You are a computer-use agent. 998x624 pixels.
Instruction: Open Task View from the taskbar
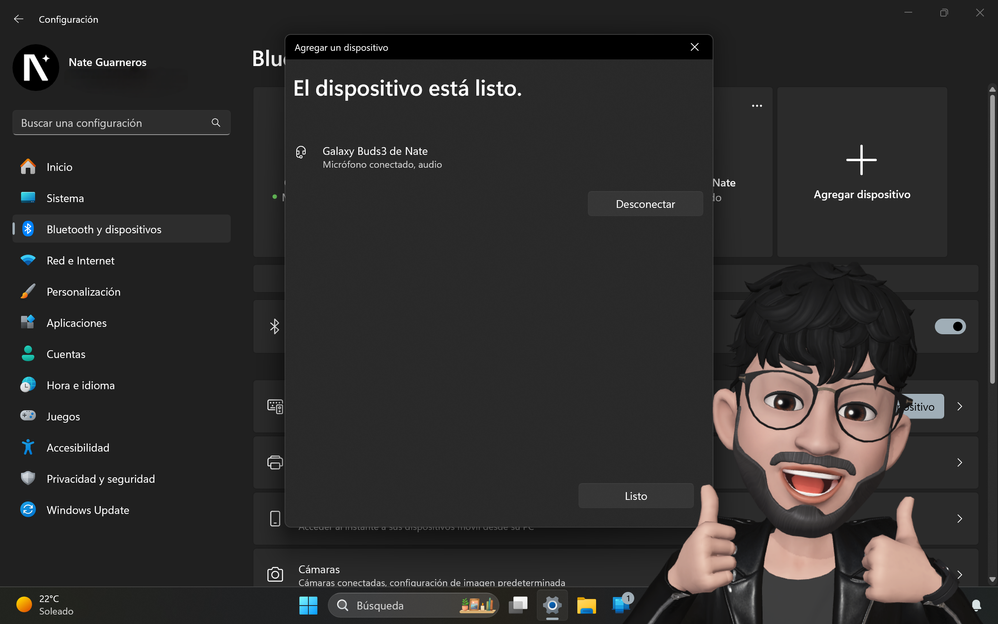pyautogui.click(x=518, y=605)
